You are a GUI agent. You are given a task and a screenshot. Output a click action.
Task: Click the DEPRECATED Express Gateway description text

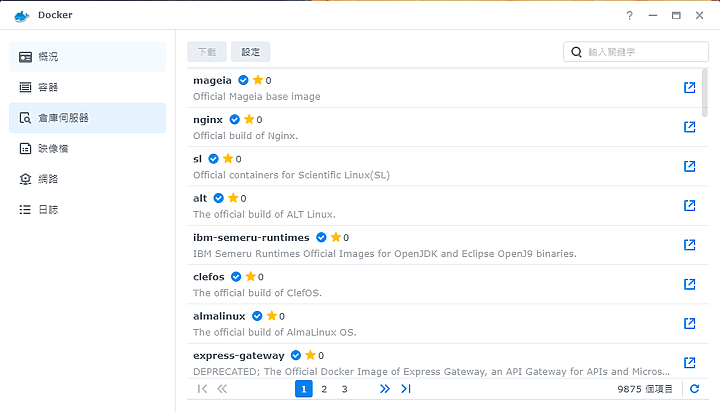tap(431, 372)
